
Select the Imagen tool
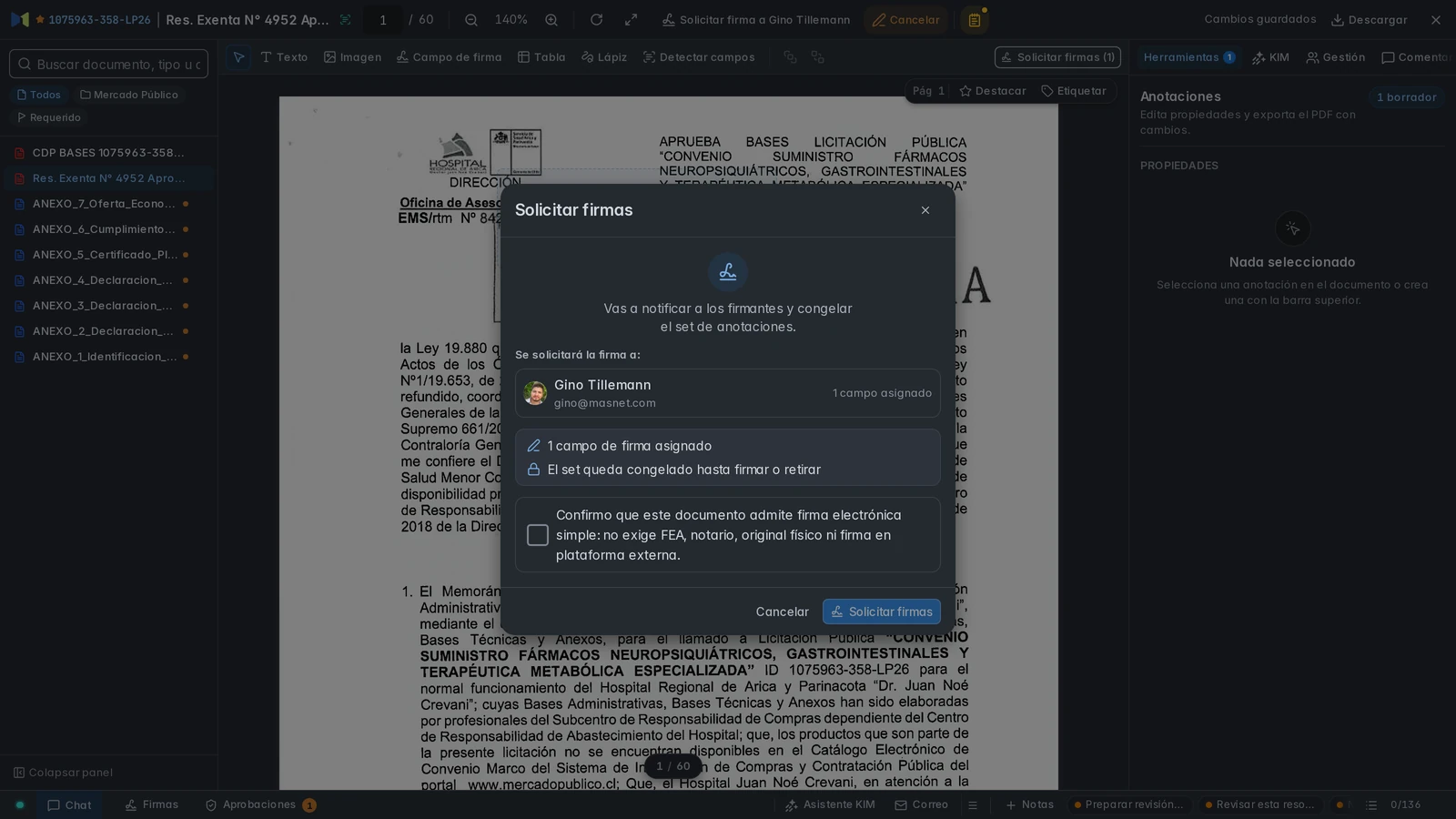point(352,57)
